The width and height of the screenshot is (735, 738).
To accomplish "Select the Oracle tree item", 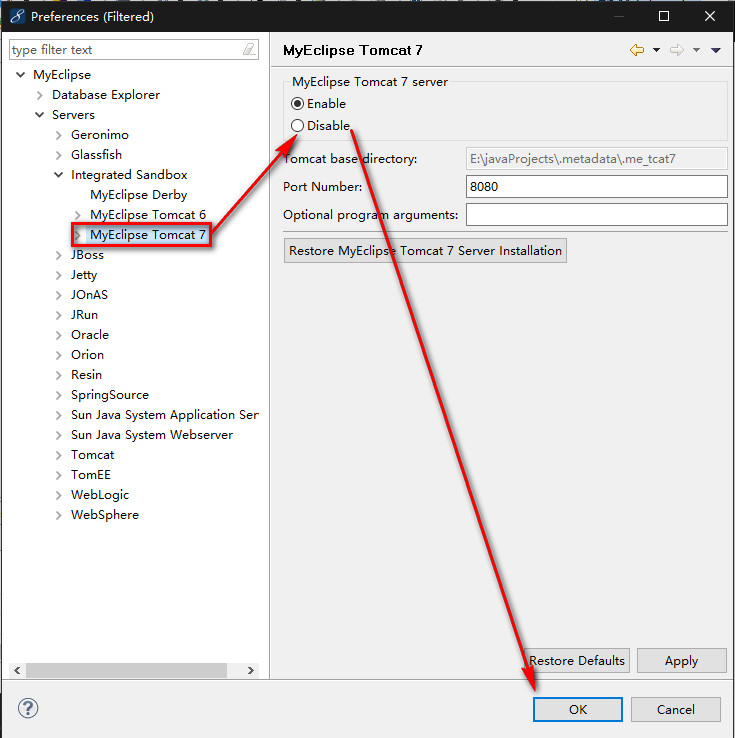I will click(90, 335).
